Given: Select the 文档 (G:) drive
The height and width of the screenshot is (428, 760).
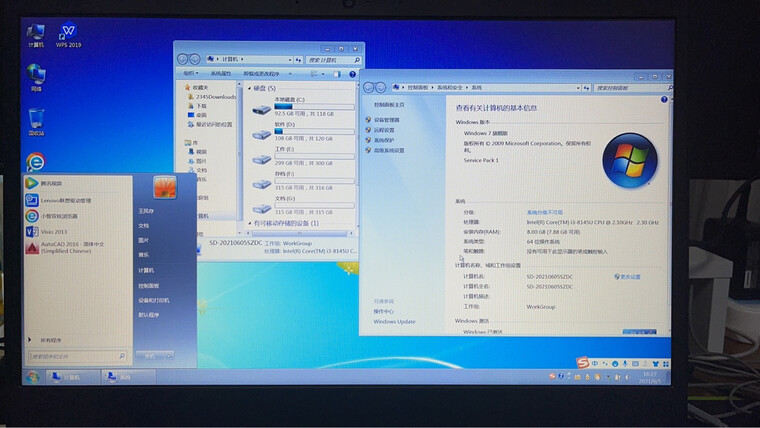Looking at the screenshot, I should pyautogui.click(x=303, y=206).
